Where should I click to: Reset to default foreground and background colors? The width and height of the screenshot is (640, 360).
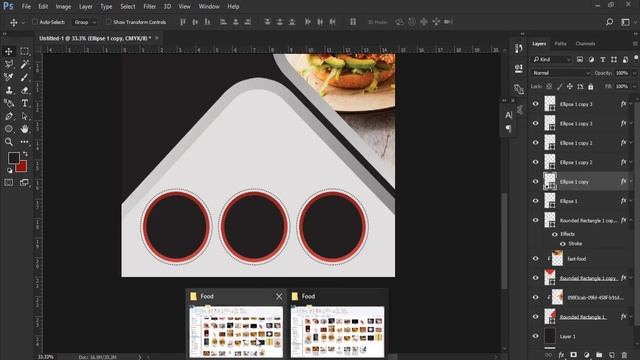(x=9, y=171)
